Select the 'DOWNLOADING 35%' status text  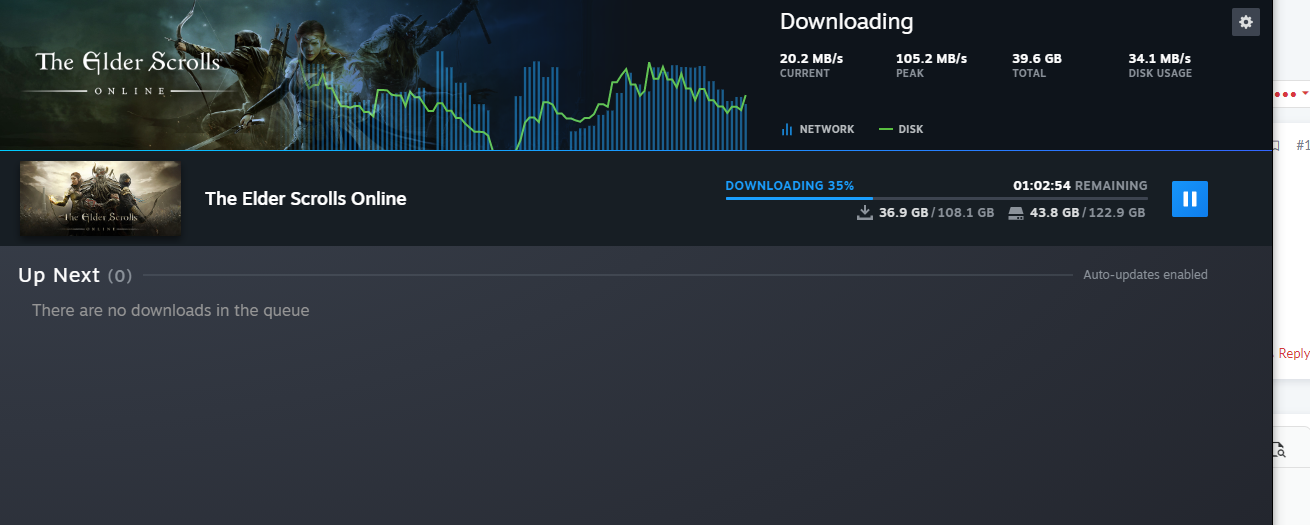(x=790, y=186)
